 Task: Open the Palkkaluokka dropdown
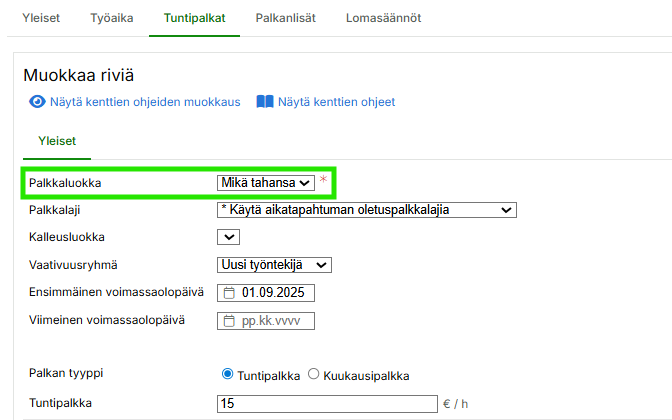tap(266, 182)
